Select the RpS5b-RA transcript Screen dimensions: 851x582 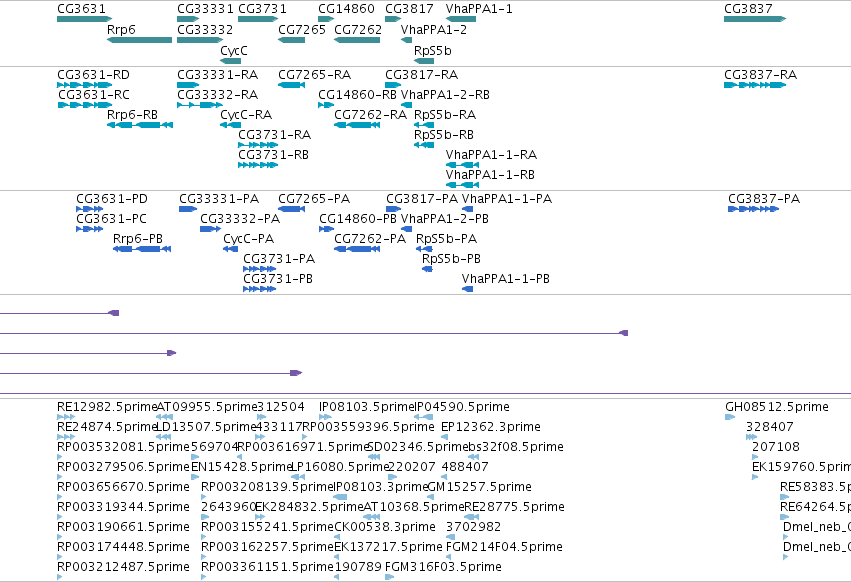pos(424,125)
